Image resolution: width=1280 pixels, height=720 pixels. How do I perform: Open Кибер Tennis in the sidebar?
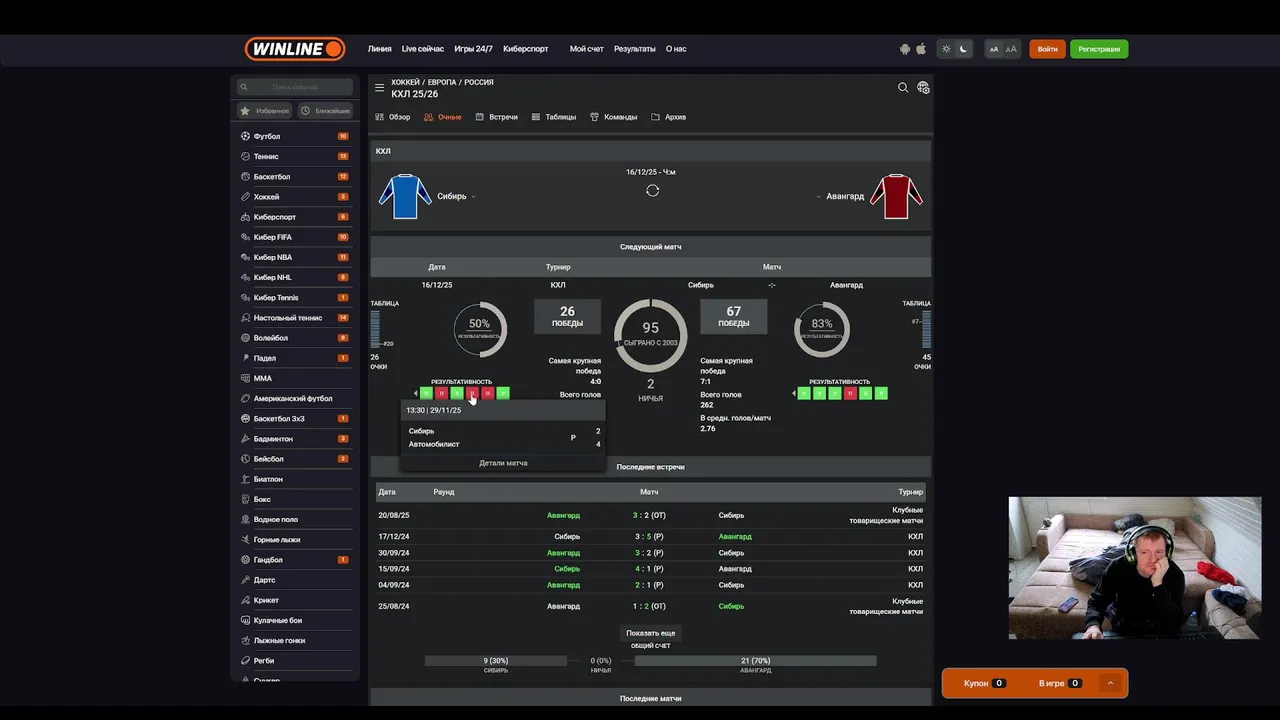[295, 297]
